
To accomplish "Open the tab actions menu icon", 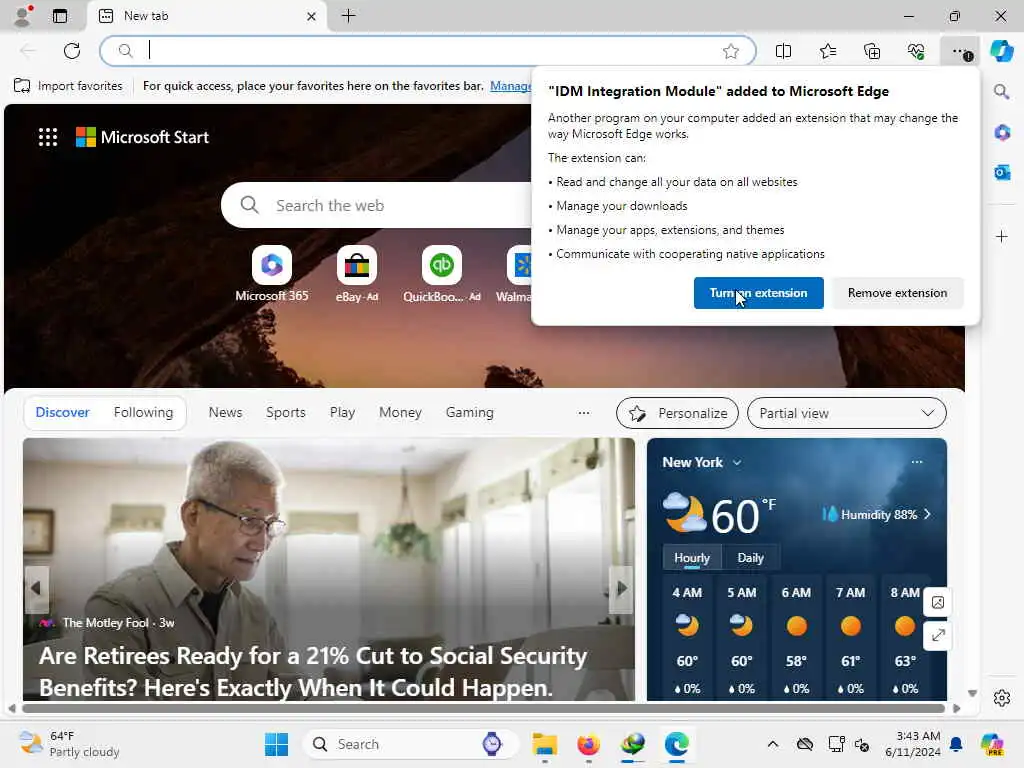I will [x=59, y=16].
